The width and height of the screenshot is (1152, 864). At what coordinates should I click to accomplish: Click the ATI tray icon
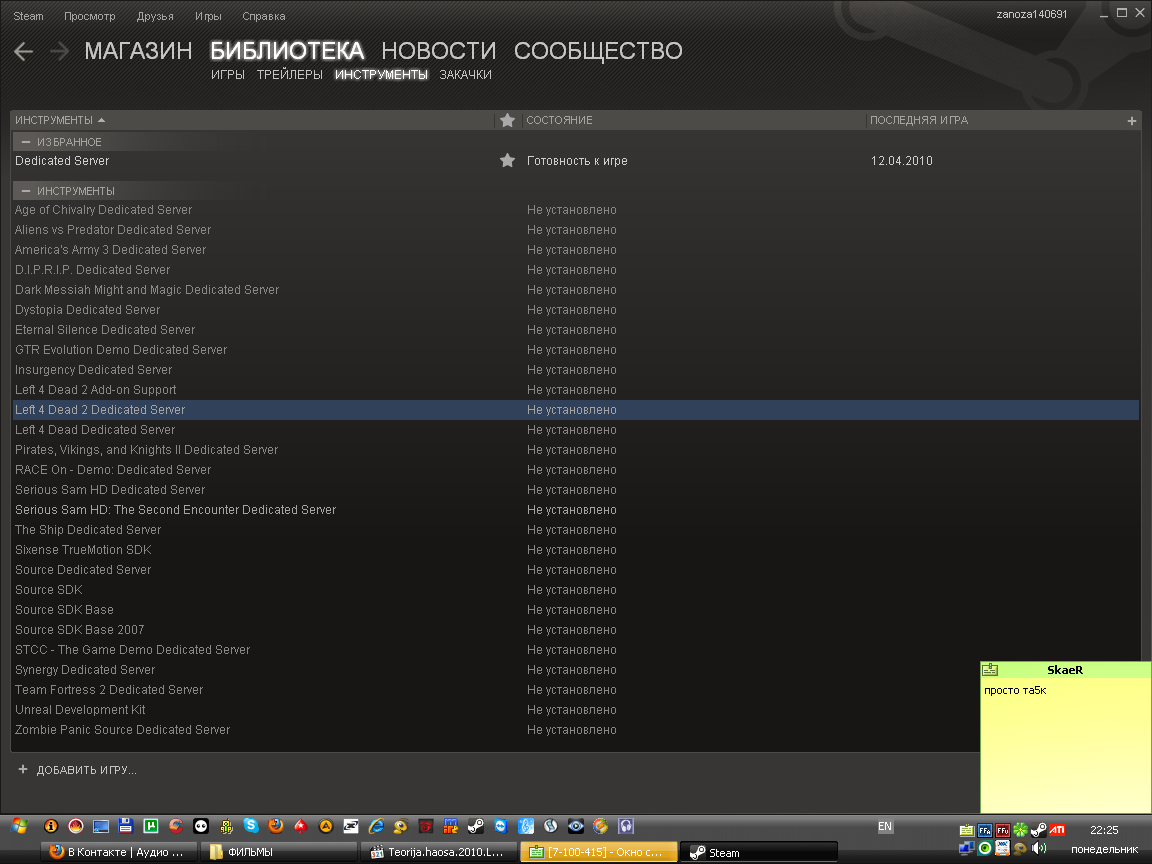tap(1056, 830)
